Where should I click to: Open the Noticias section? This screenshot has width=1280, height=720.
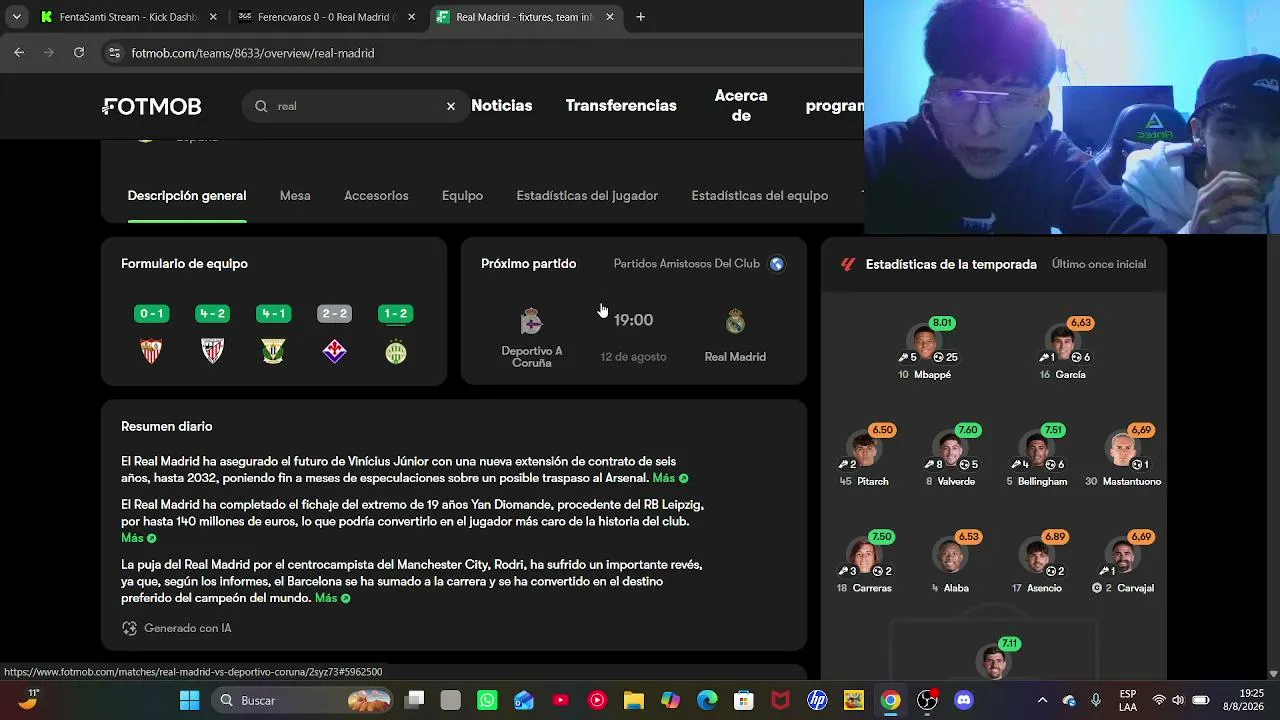point(502,106)
